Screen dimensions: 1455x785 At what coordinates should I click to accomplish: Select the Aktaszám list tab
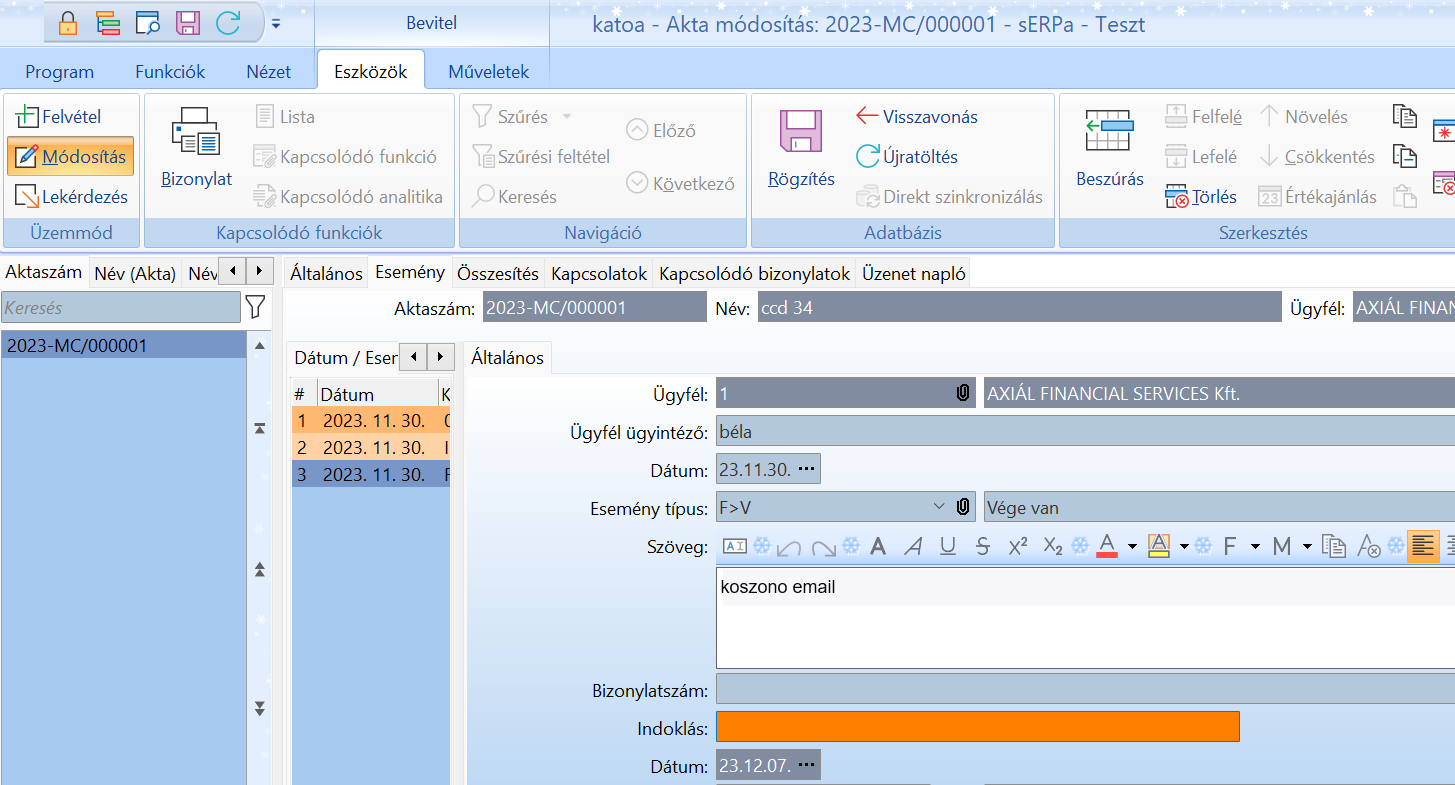(x=45, y=272)
